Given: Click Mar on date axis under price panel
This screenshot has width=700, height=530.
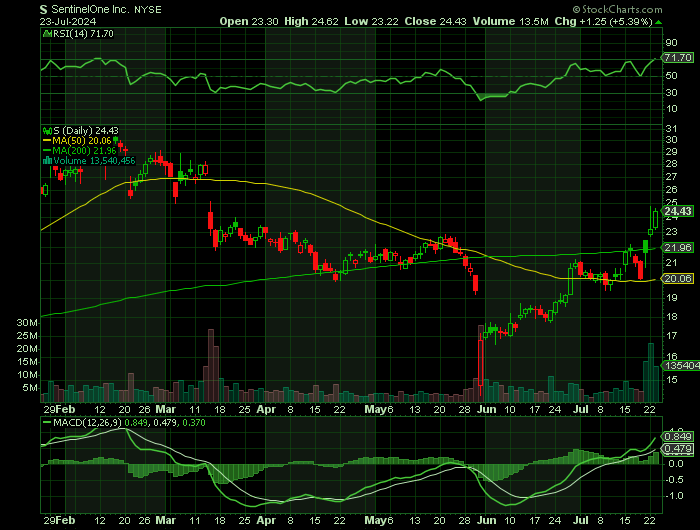Looking at the screenshot, I should coord(165,409).
